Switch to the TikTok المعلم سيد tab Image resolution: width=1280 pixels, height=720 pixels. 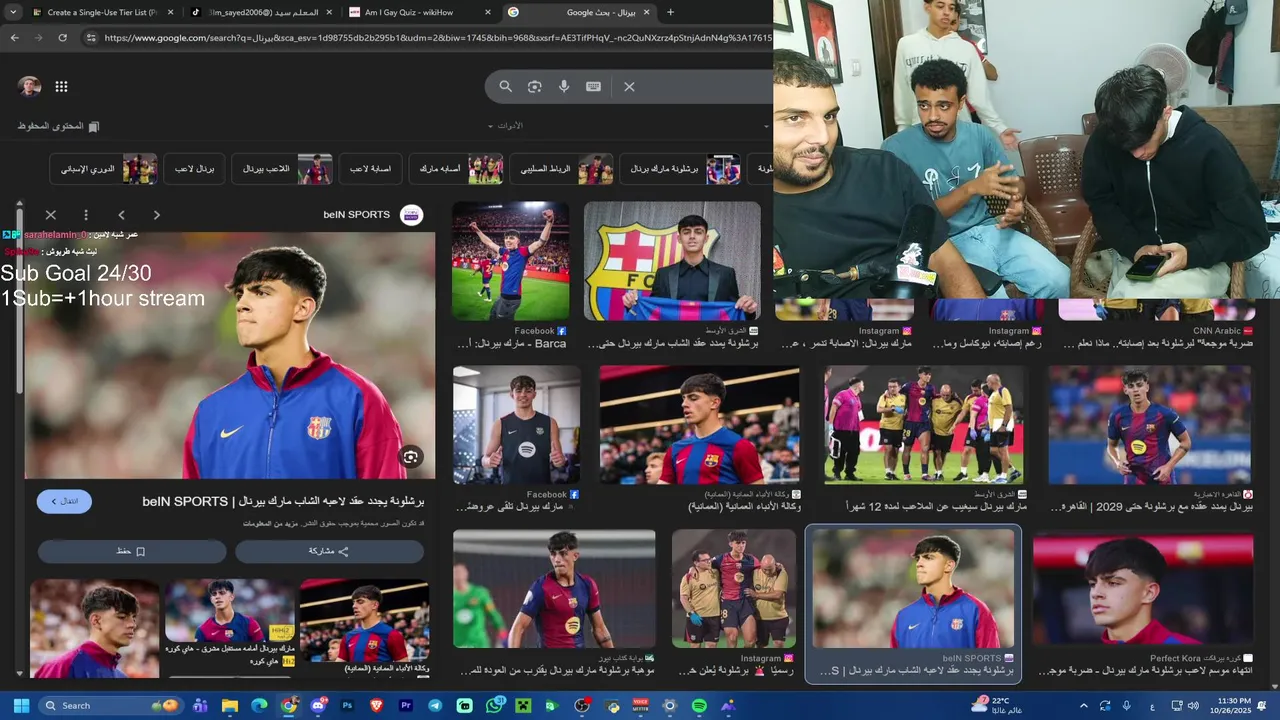(x=262, y=12)
